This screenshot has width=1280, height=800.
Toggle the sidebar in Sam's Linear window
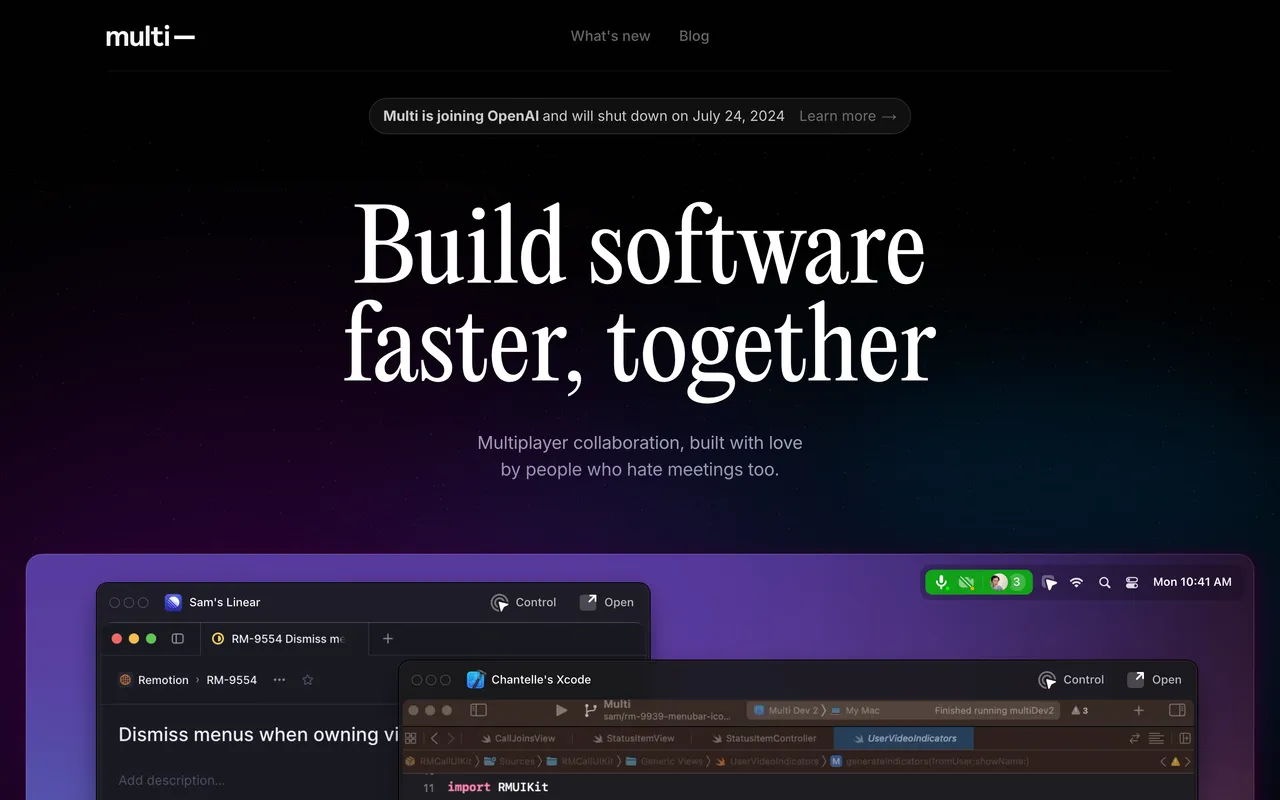[178, 638]
